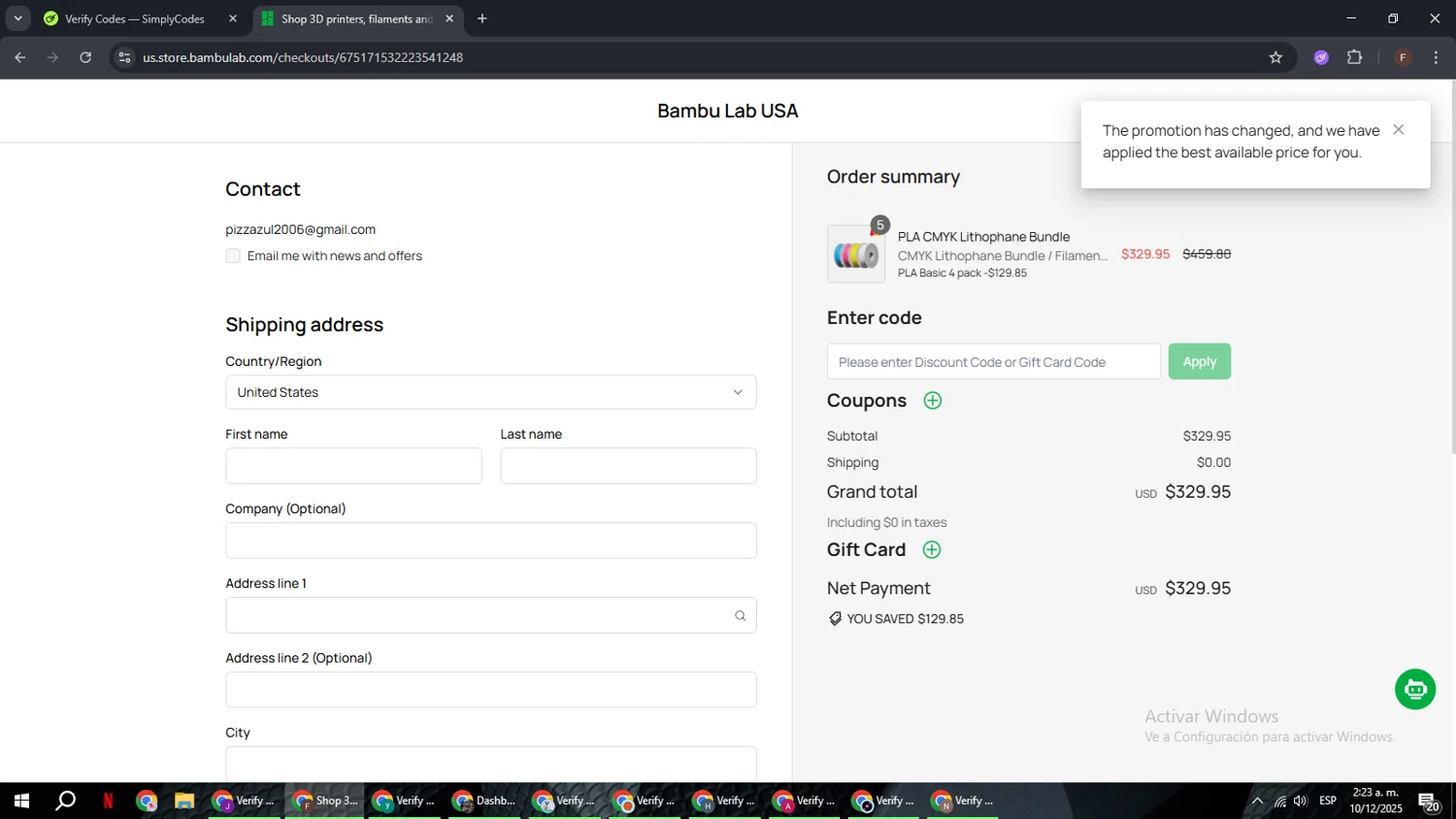
Task: Add a coupon with the plus icon
Action: tap(933, 401)
